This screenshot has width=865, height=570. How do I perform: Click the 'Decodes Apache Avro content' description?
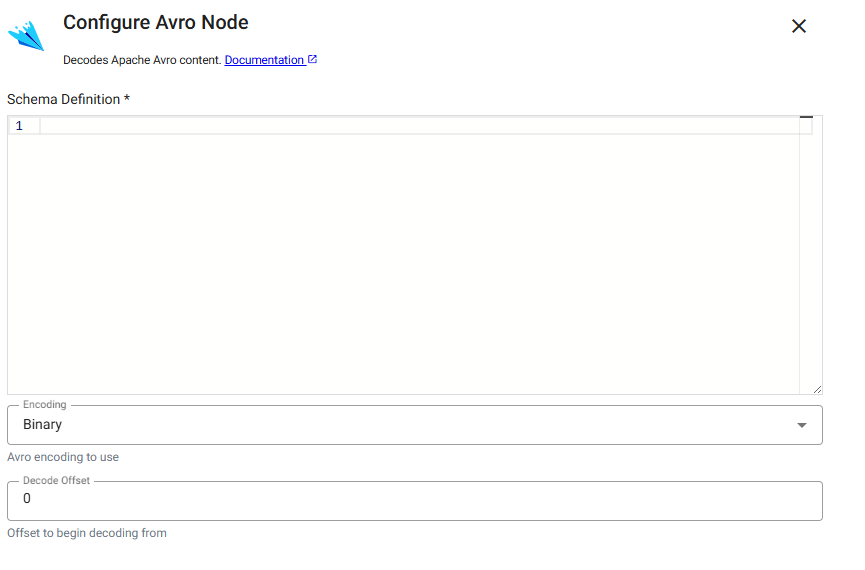pyautogui.click(x=141, y=60)
